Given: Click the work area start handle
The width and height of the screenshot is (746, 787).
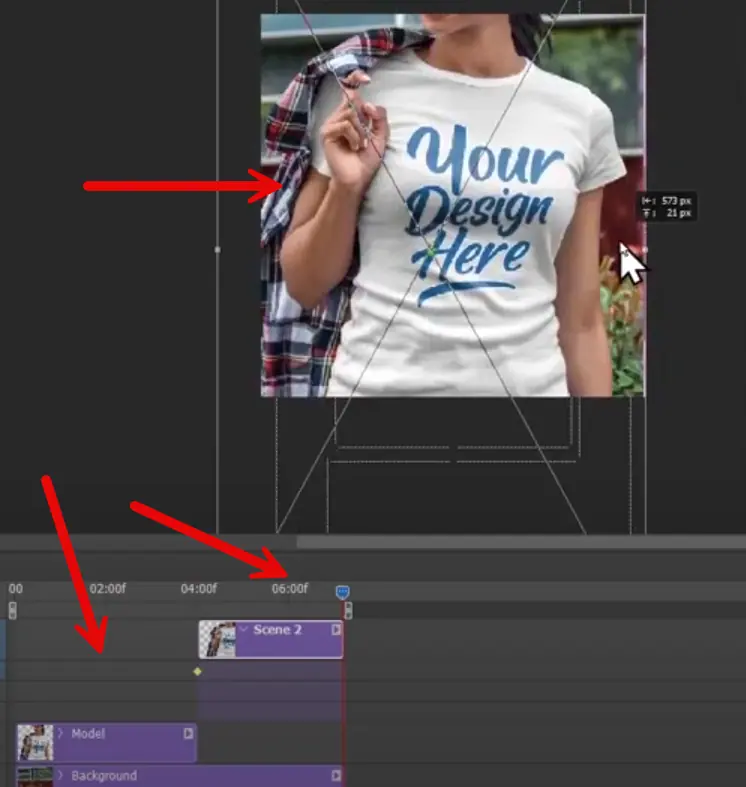Looking at the screenshot, I should pyautogui.click(x=13, y=610).
